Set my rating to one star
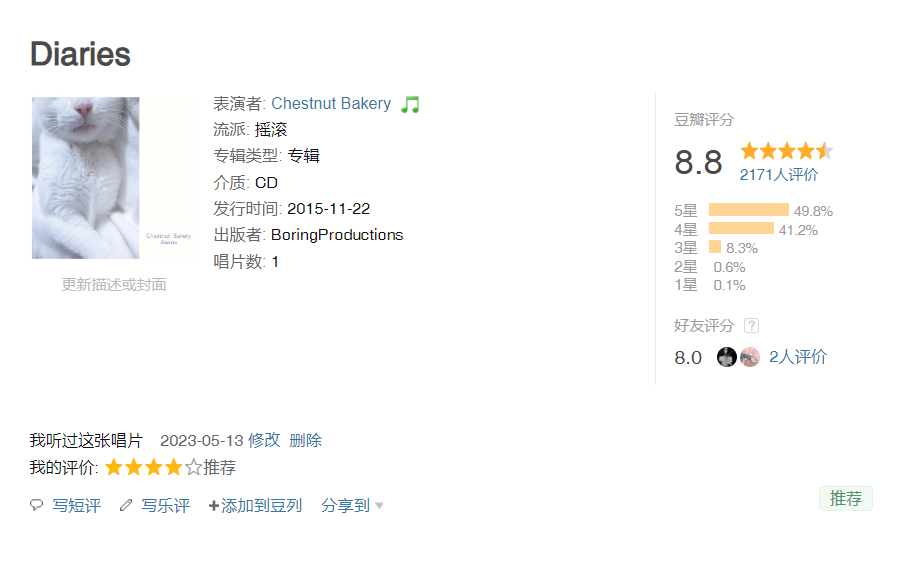This screenshot has height=566, width=910. tap(113, 467)
